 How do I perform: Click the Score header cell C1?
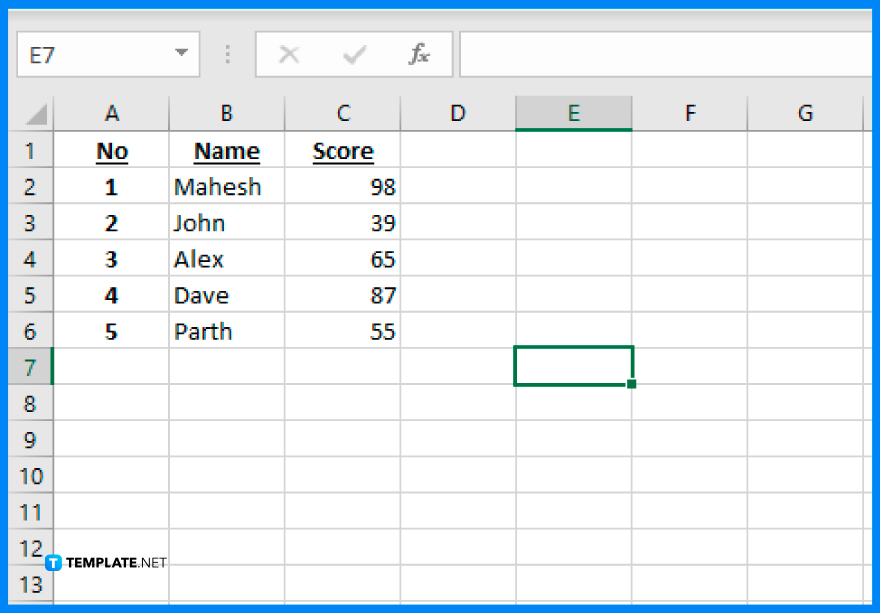(x=343, y=150)
